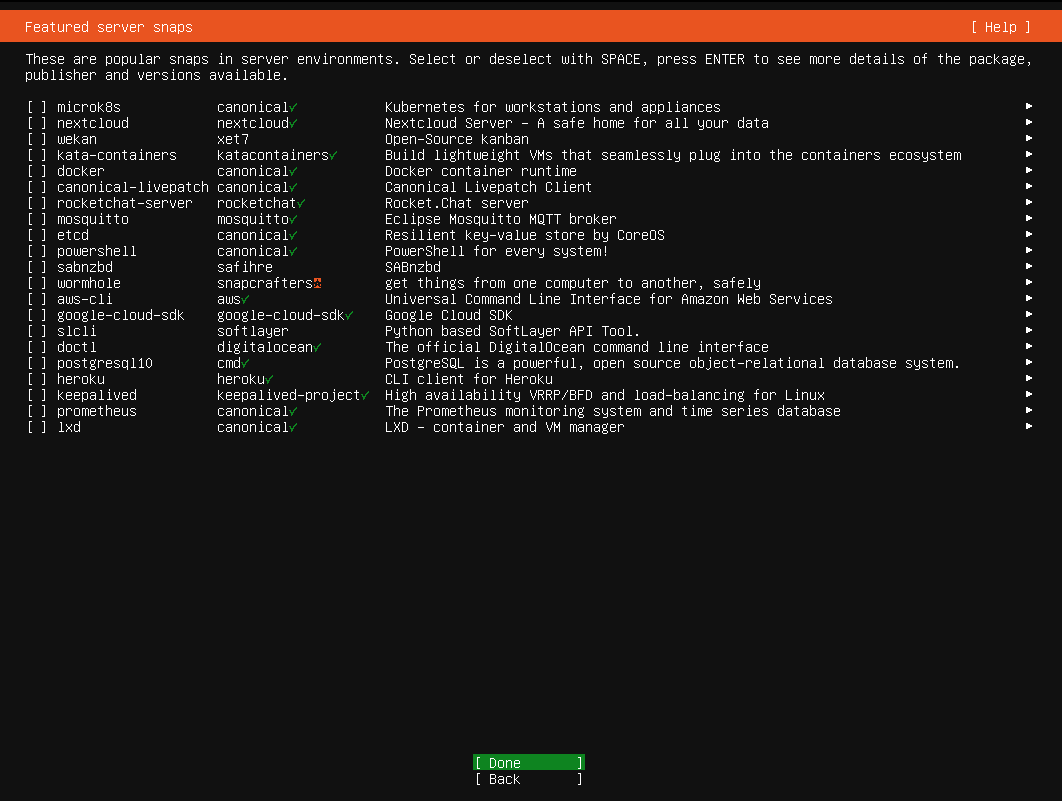The width and height of the screenshot is (1062, 801).
Task: Enable the powershell snap checkbox
Action: 37,251
